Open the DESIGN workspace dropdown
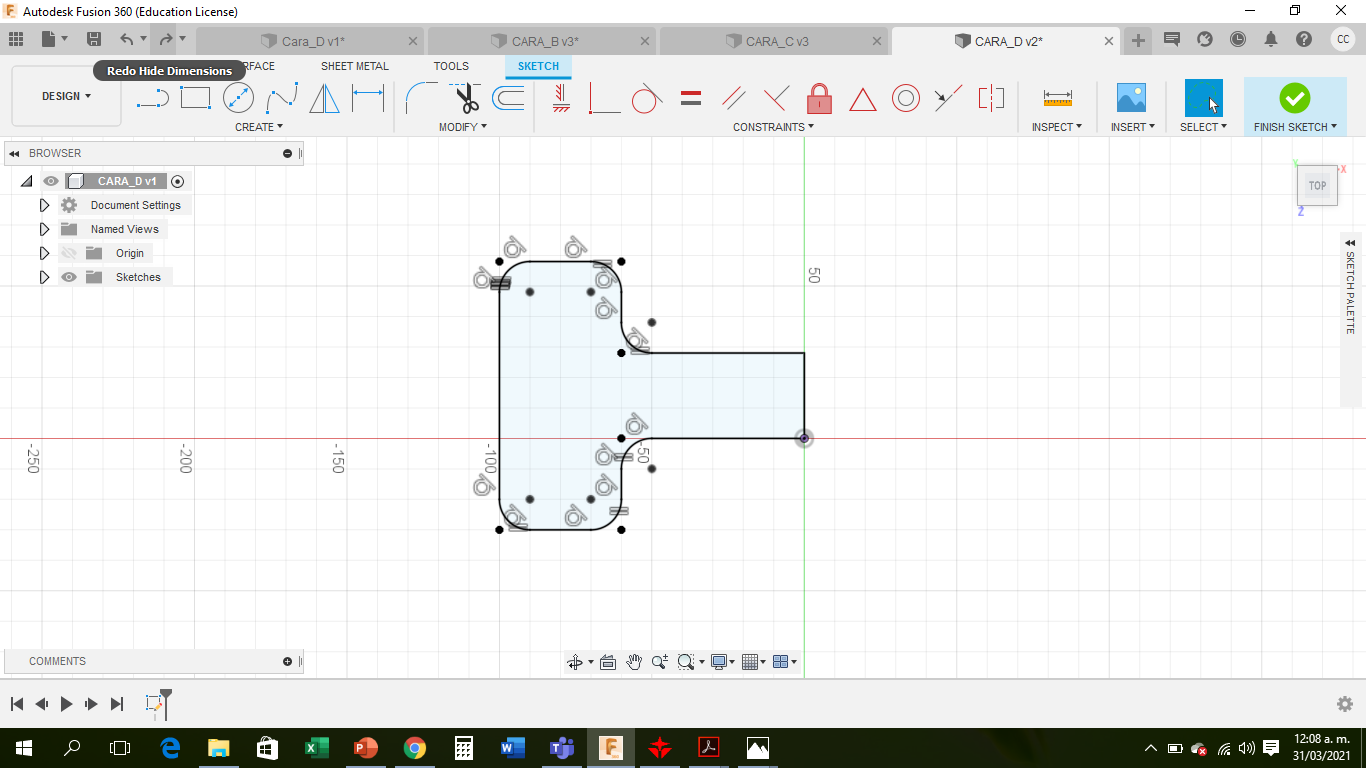The image size is (1366, 768). coord(66,96)
